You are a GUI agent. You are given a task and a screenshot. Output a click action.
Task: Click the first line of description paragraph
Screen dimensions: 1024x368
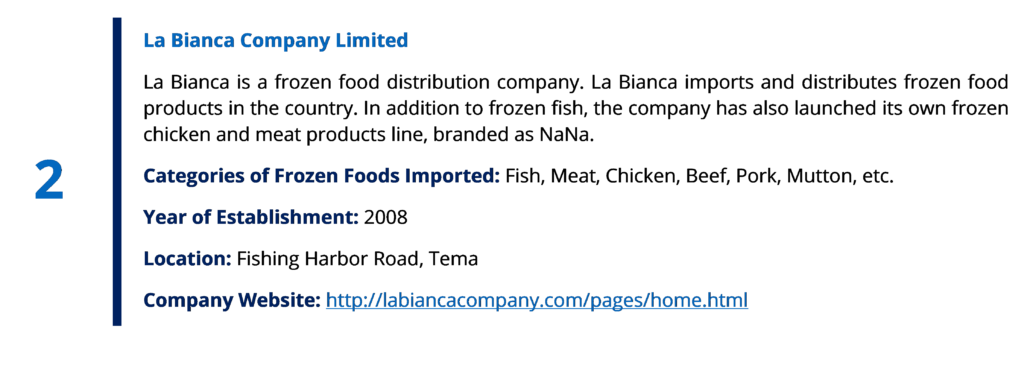pos(575,84)
